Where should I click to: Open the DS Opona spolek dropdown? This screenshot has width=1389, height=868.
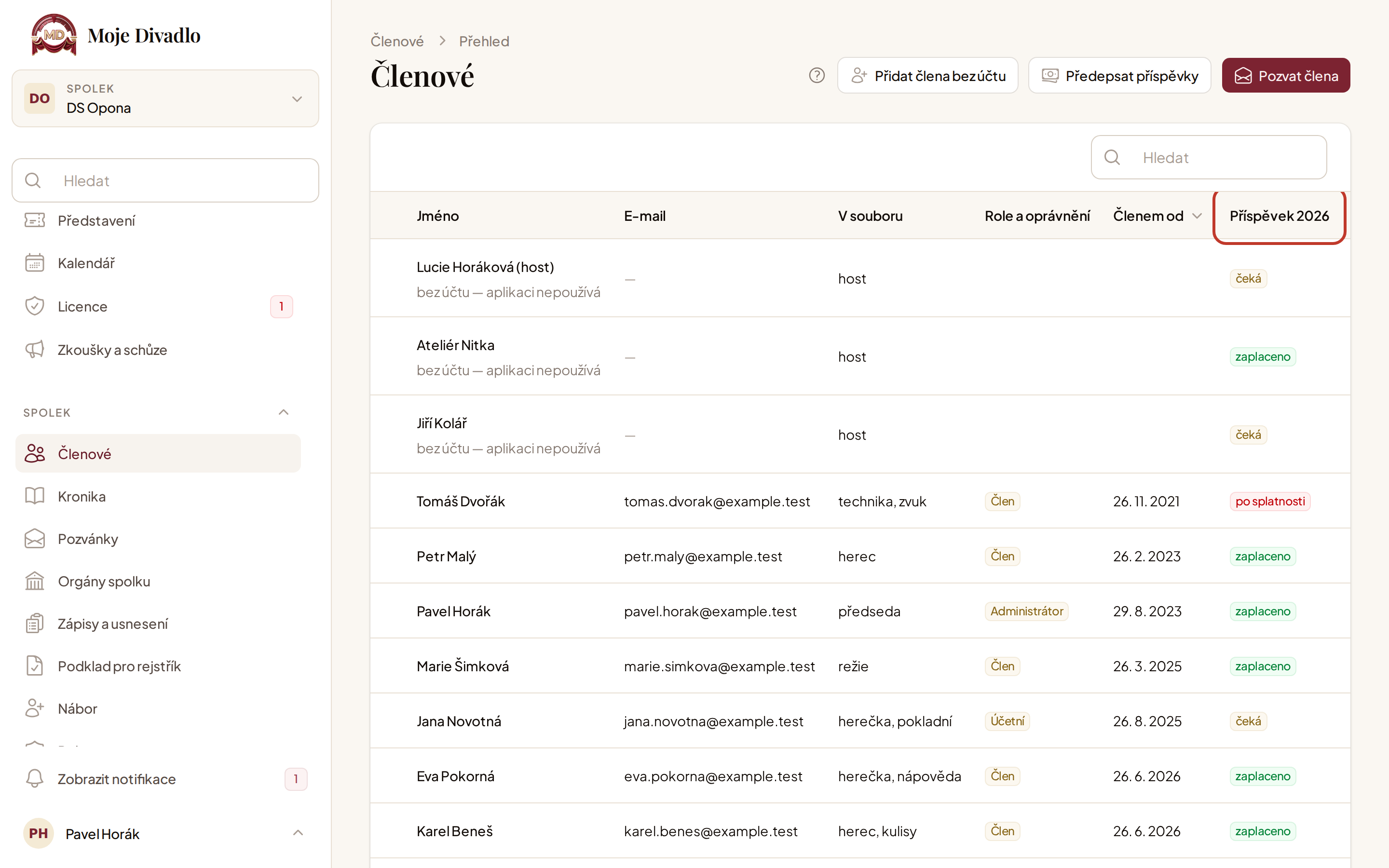tap(165, 98)
